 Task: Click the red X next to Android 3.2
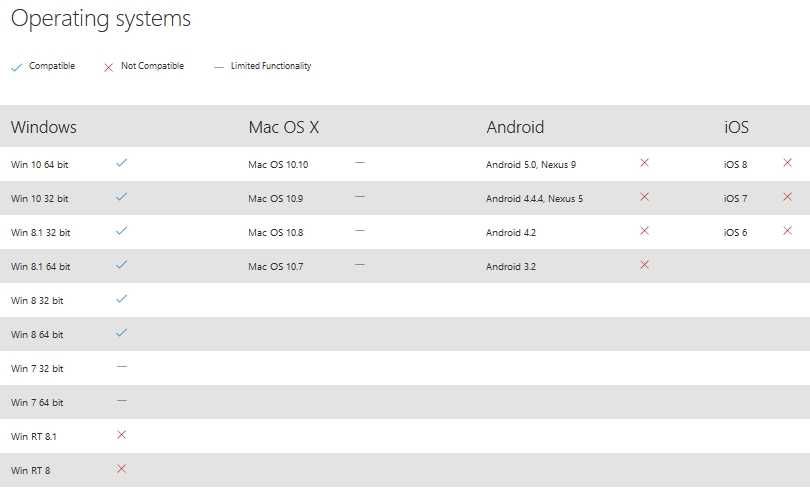click(x=644, y=265)
